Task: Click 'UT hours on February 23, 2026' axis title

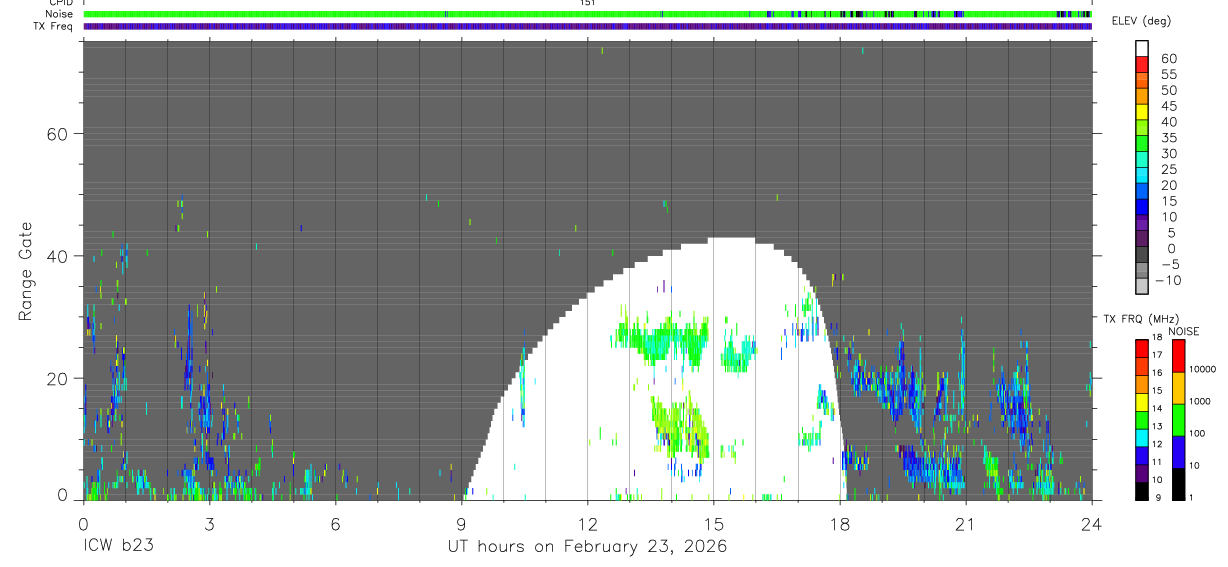Action: tap(587, 547)
